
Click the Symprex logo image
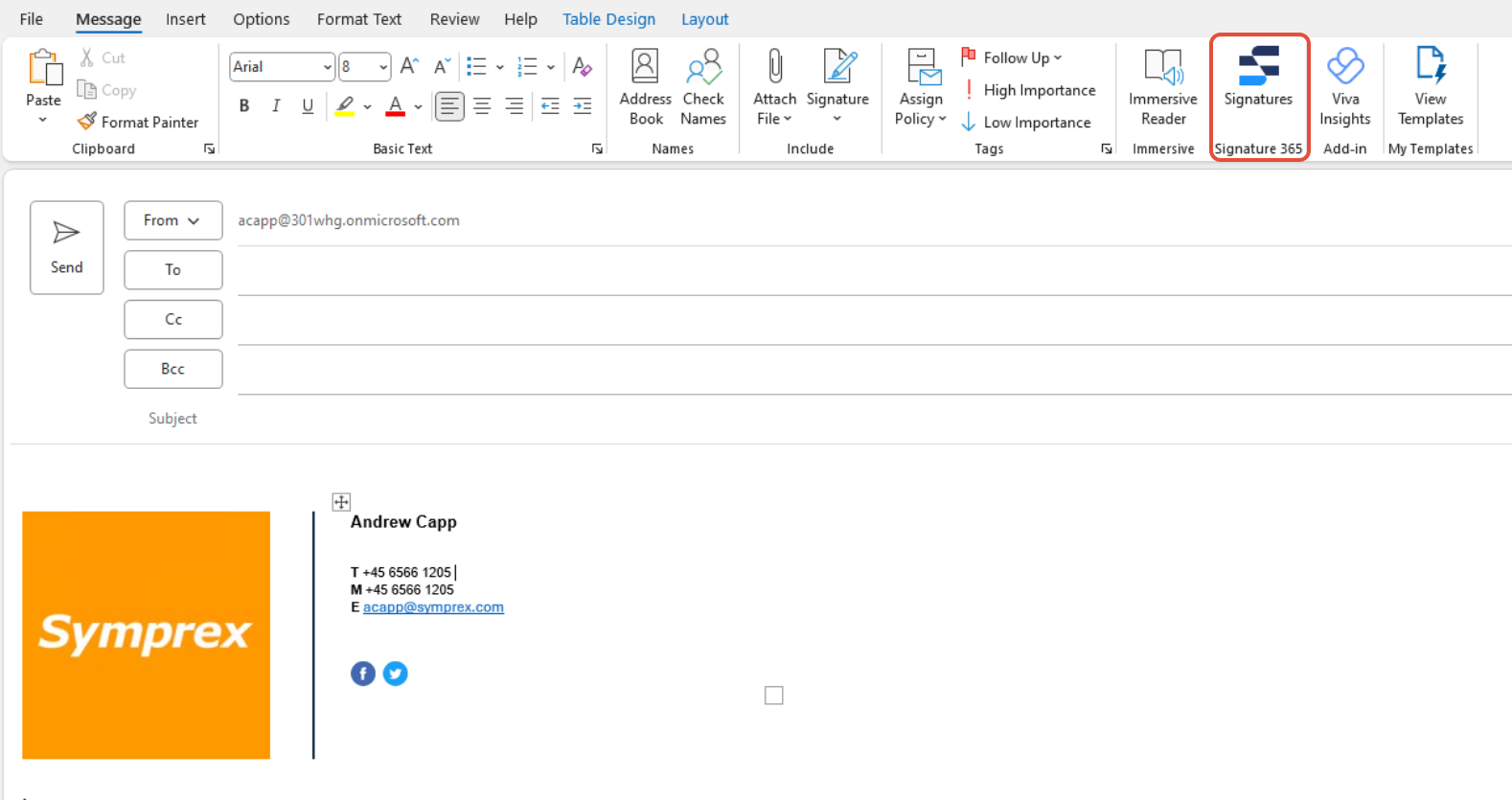point(147,635)
